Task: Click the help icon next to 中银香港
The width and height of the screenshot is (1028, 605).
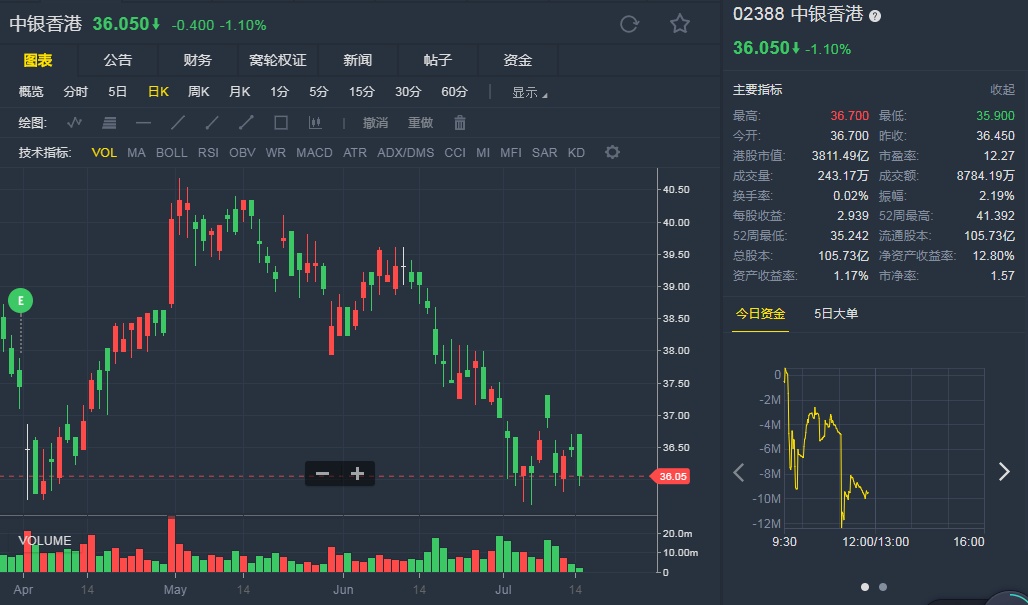Action: (875, 16)
